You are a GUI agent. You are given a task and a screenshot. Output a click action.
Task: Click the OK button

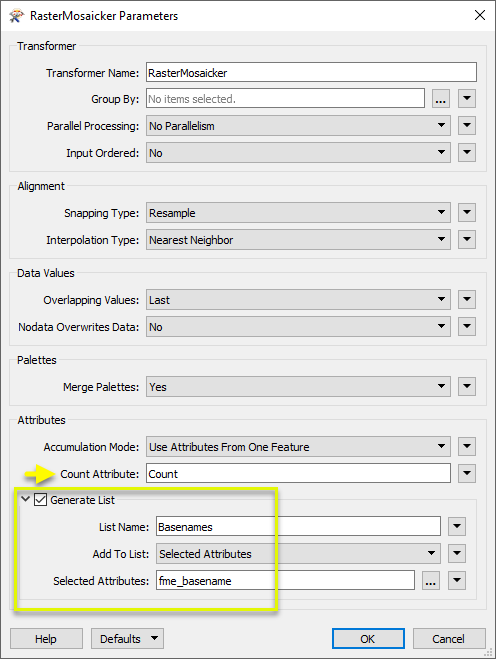click(x=368, y=639)
